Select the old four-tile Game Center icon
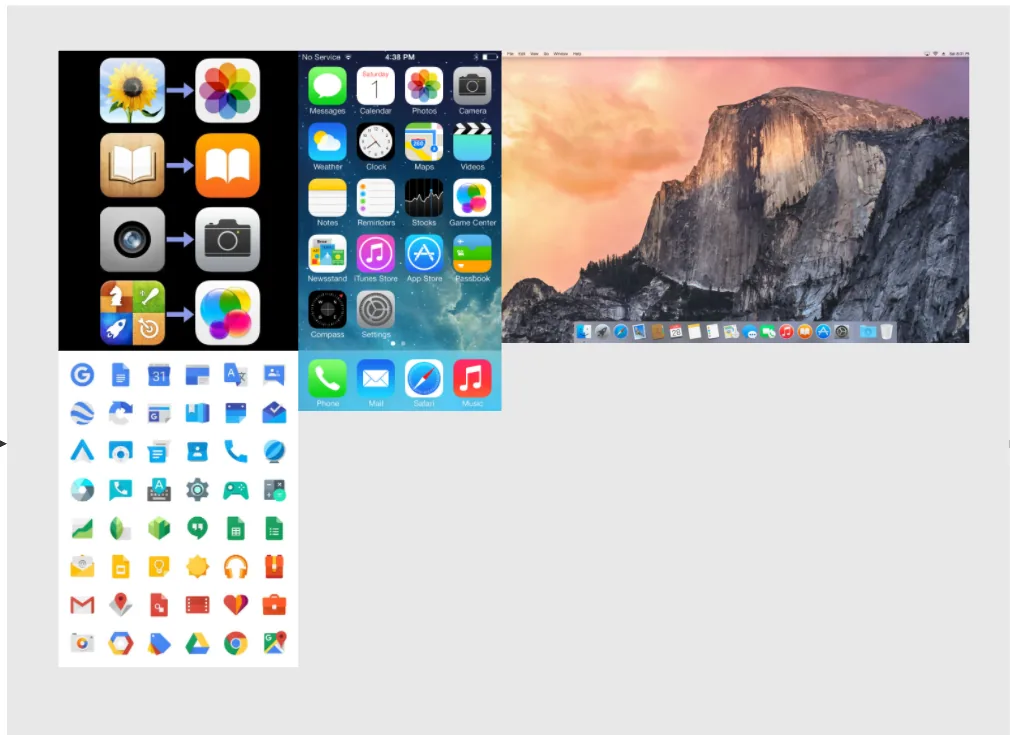The image size is (1010, 735). click(x=132, y=313)
